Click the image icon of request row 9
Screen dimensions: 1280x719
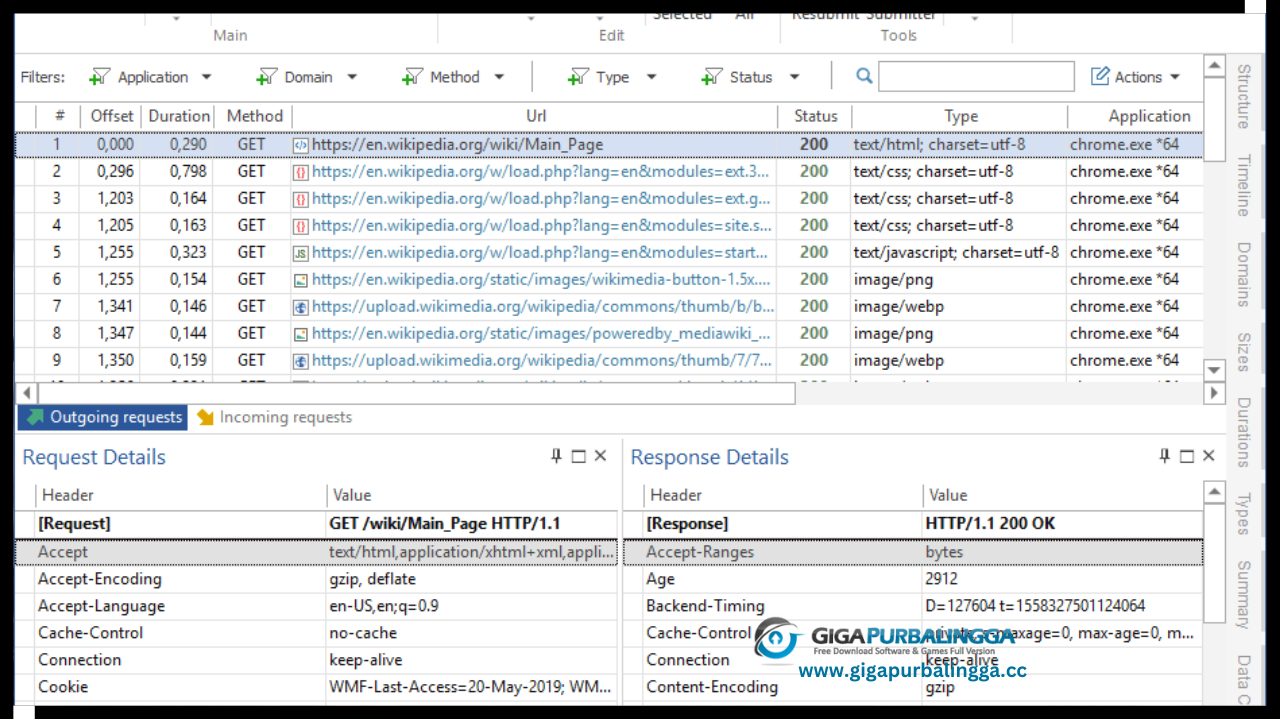click(300, 361)
